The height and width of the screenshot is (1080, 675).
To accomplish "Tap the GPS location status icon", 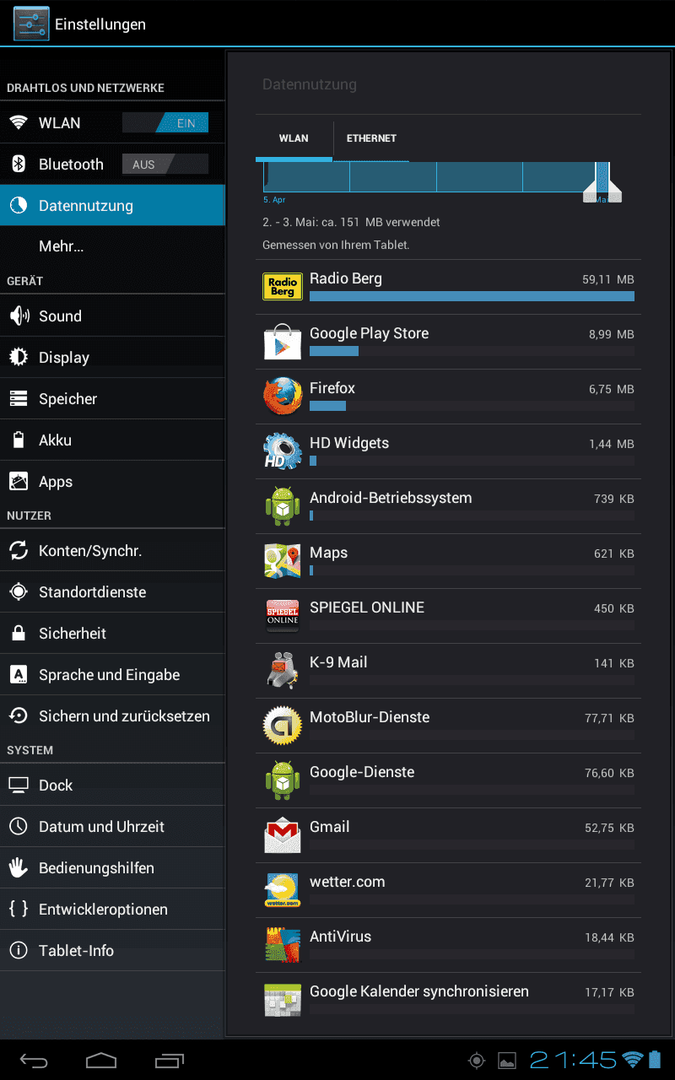I will (x=476, y=1061).
